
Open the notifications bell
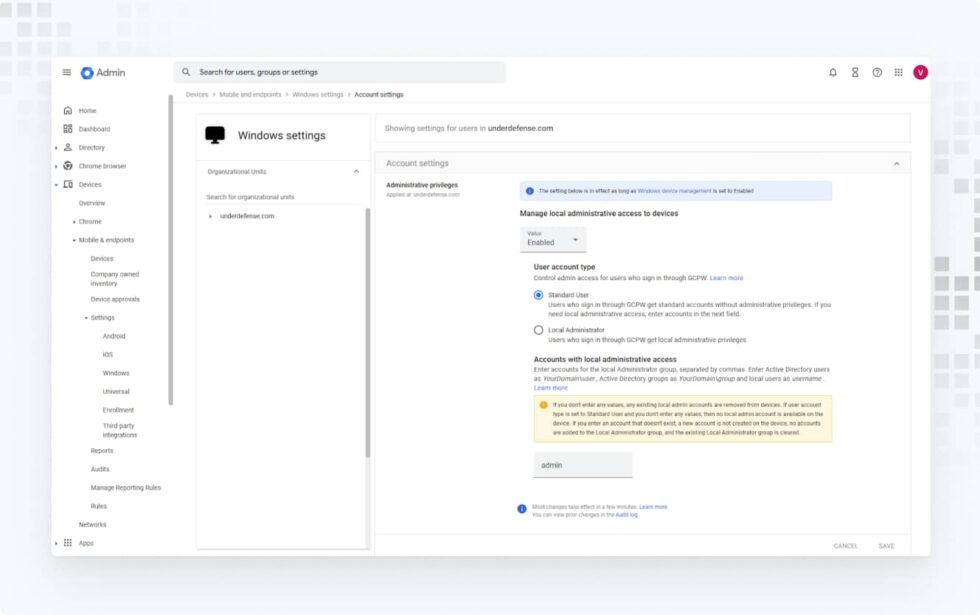click(x=831, y=72)
